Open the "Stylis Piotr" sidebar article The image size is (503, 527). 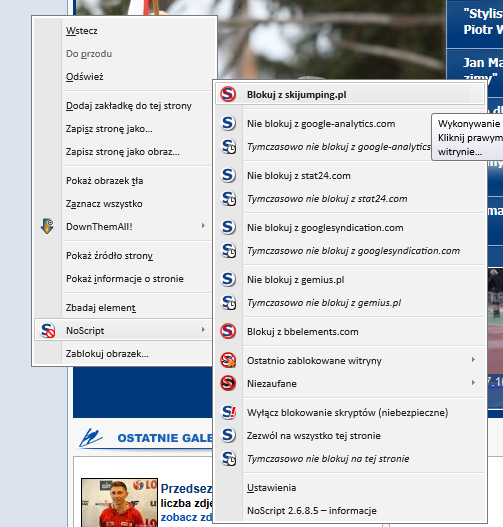pos(483,22)
